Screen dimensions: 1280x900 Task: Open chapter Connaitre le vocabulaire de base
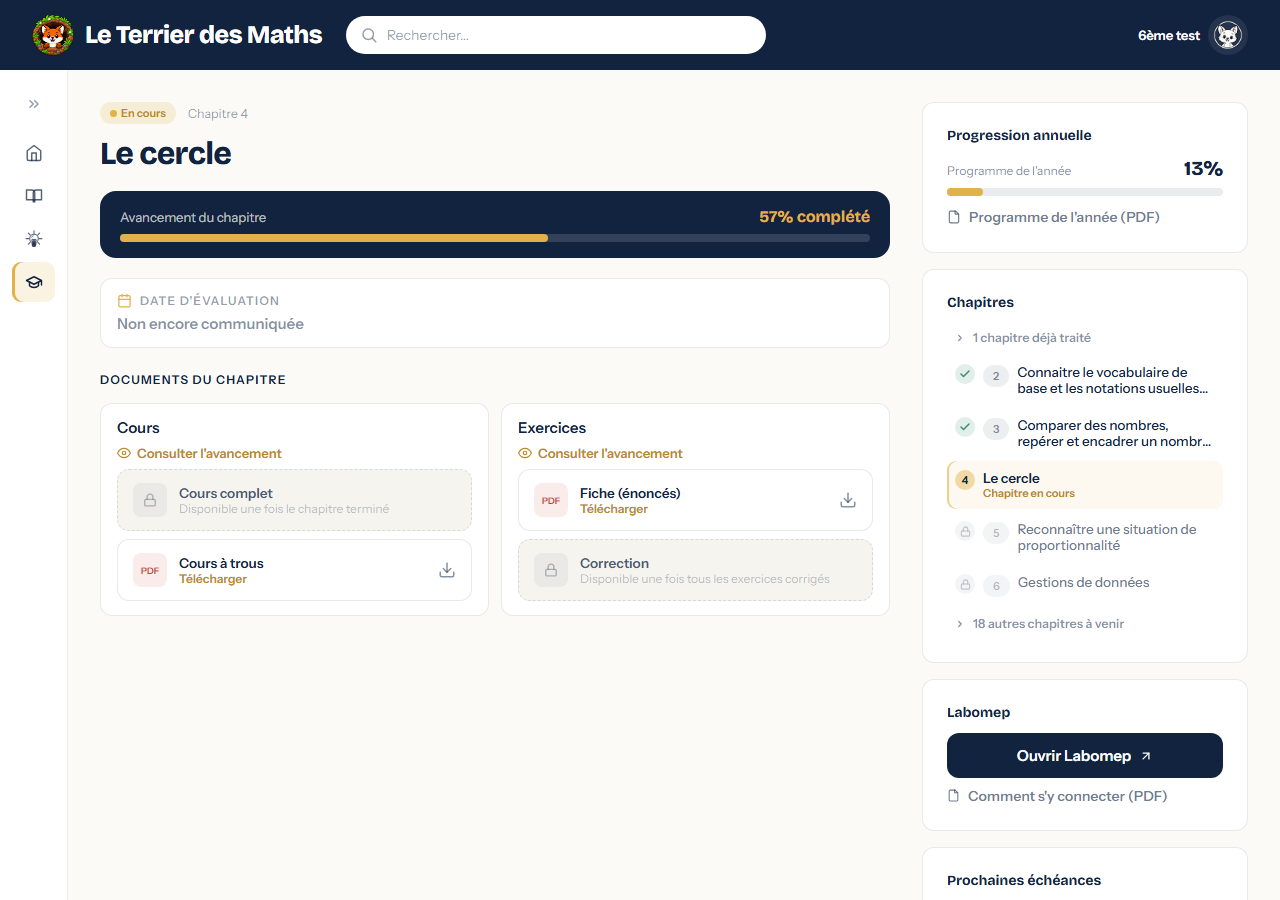point(1113,380)
